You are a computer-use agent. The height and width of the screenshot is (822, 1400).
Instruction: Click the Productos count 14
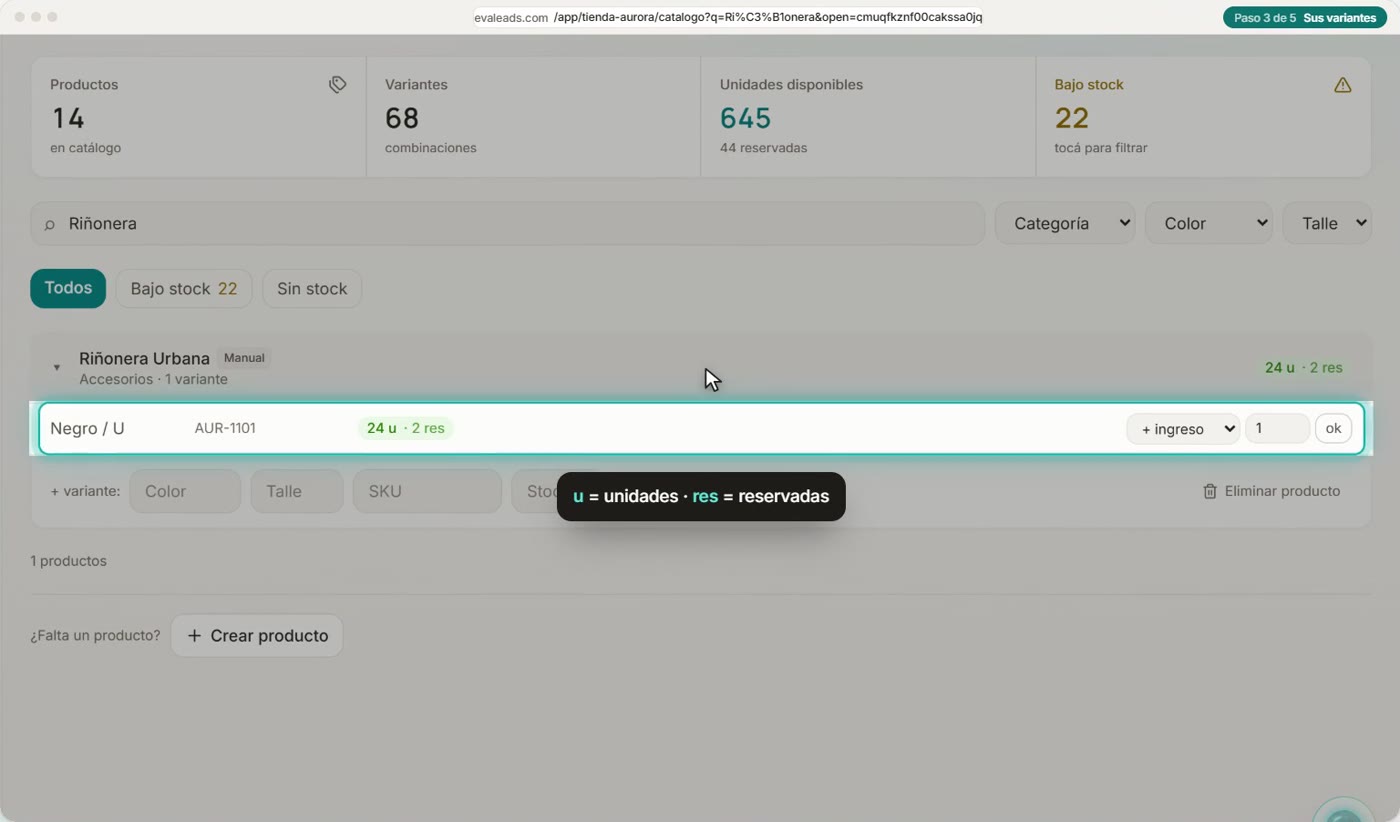(67, 118)
